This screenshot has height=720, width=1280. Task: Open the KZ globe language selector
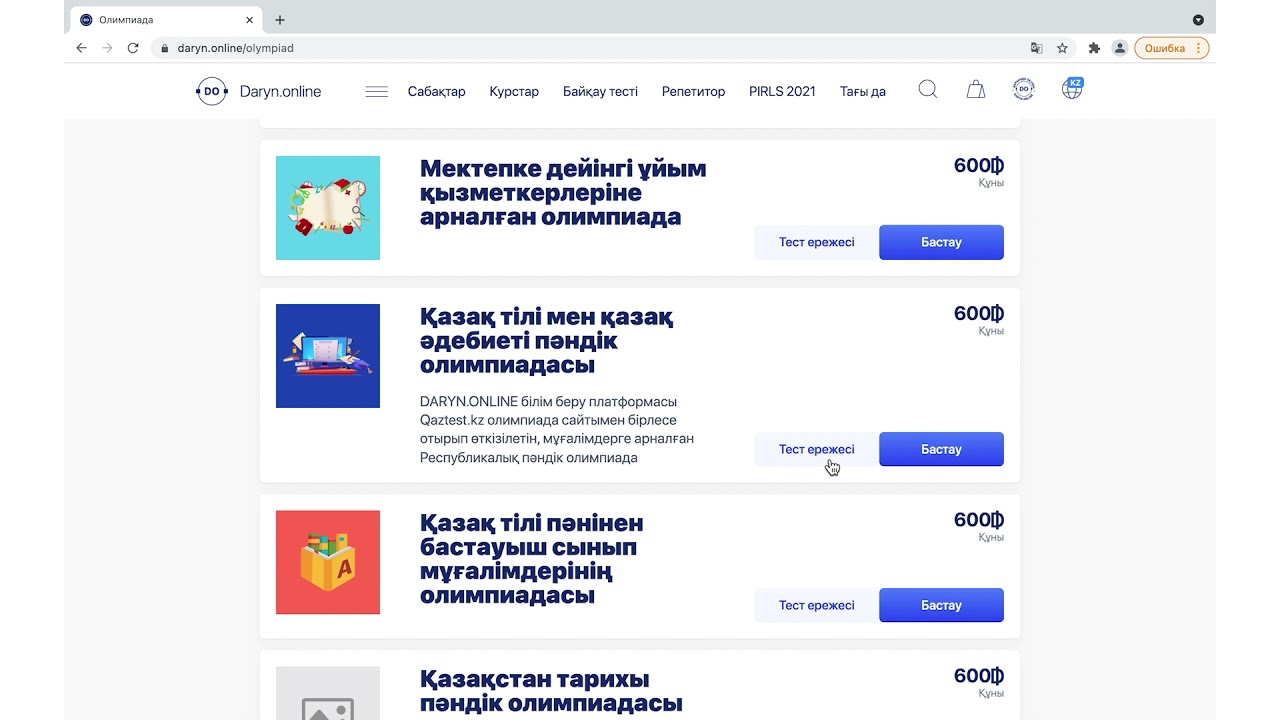click(x=1072, y=89)
